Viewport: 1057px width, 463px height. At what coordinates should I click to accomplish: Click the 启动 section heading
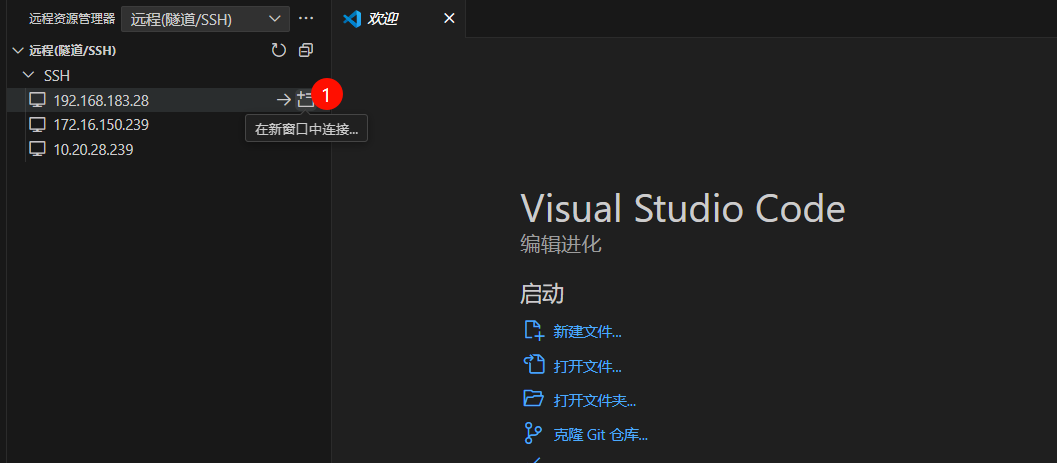[542, 294]
